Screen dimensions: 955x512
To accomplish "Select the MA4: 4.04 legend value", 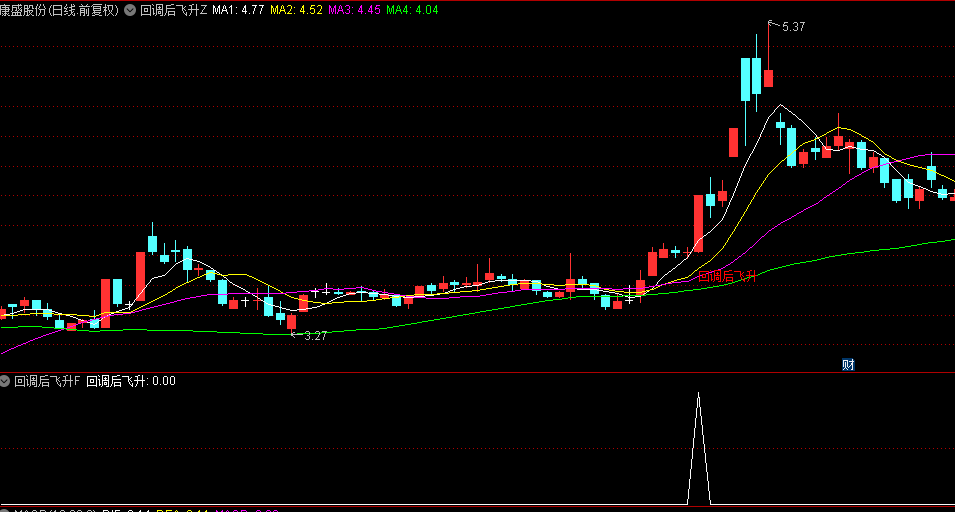I will [412, 10].
